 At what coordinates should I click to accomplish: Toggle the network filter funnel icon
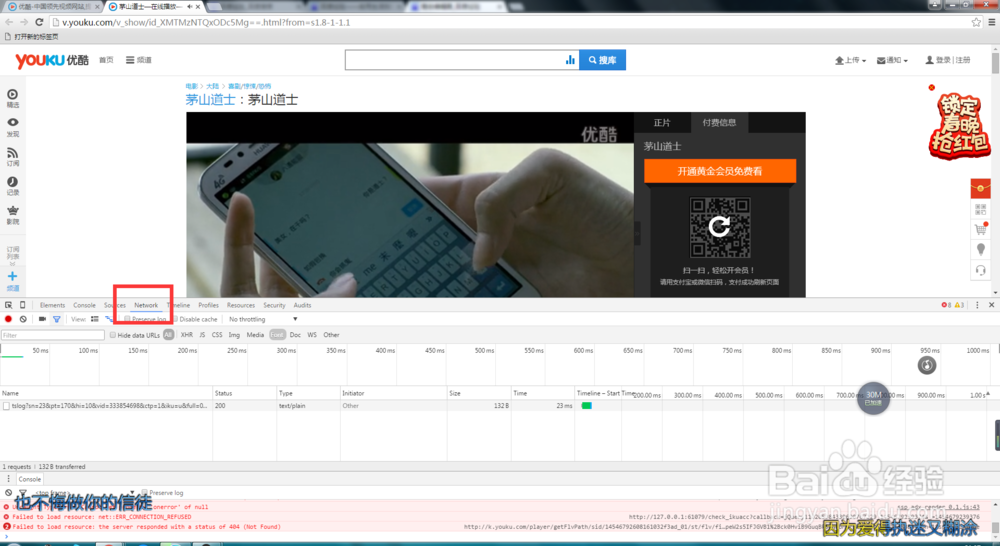tap(57, 319)
